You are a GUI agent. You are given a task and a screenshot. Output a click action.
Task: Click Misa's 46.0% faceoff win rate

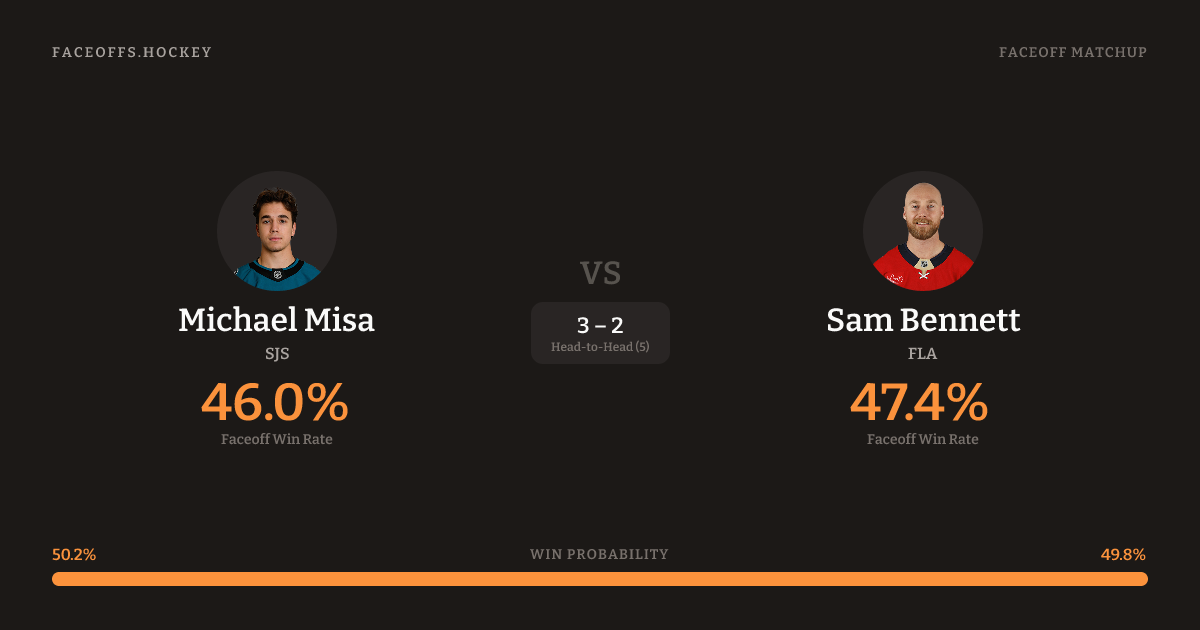click(x=275, y=403)
